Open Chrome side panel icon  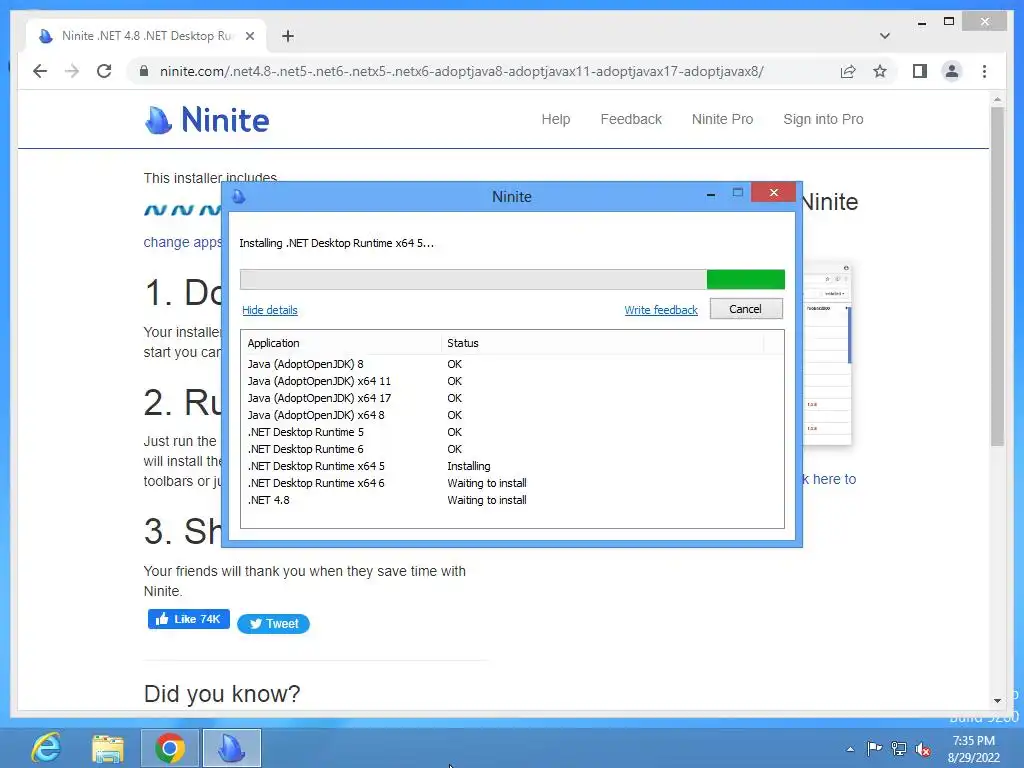coord(920,71)
